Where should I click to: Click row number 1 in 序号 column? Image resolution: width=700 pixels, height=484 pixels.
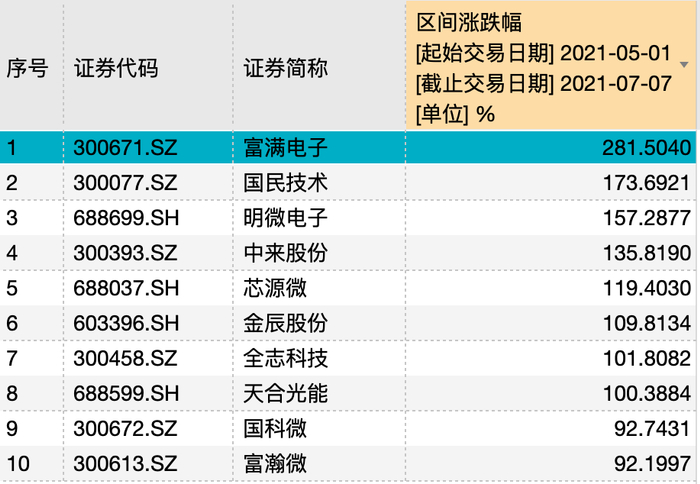click(12, 148)
